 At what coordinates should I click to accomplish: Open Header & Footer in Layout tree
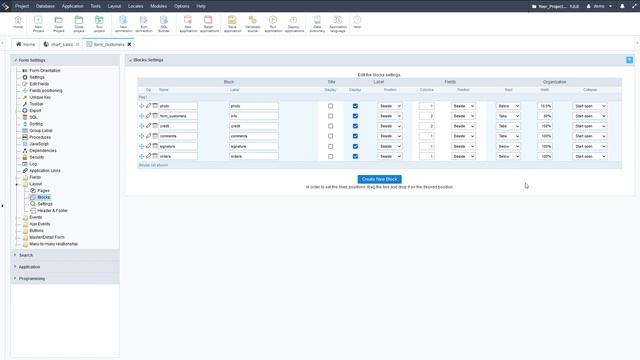(52, 211)
